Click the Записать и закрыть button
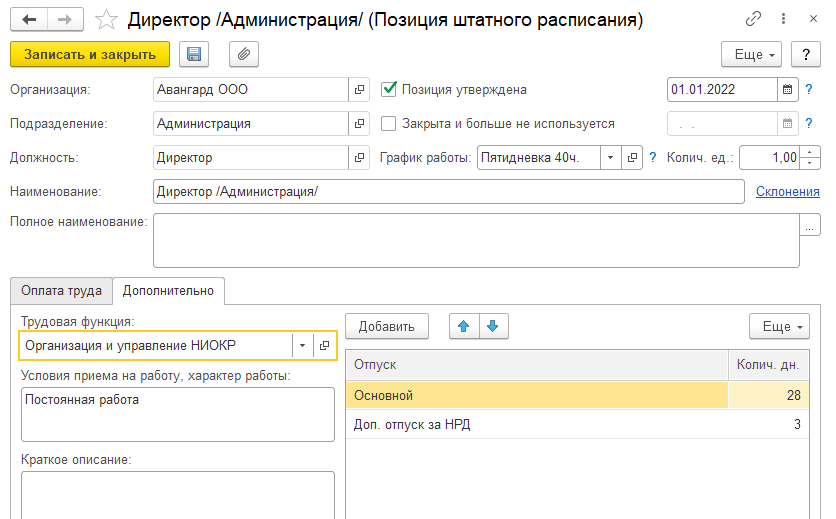 [x=90, y=54]
